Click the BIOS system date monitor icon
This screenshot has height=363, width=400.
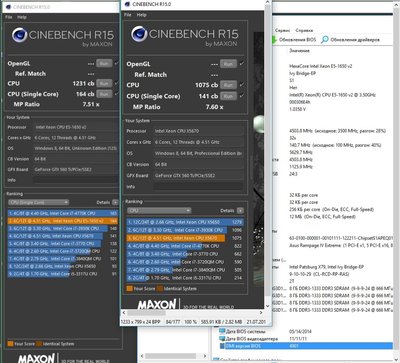pyautogui.click(x=222, y=331)
